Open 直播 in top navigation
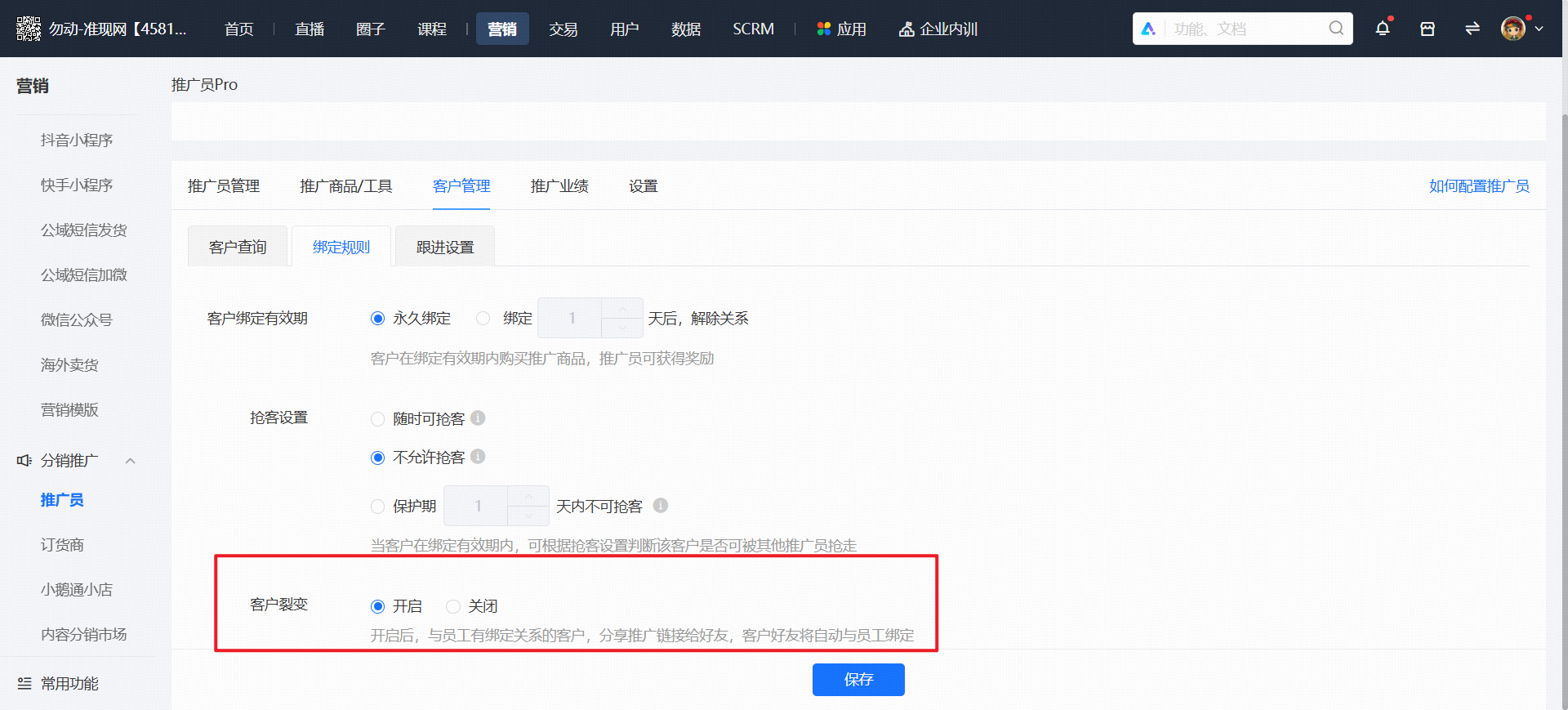This screenshot has height=710, width=1568. coord(310,29)
